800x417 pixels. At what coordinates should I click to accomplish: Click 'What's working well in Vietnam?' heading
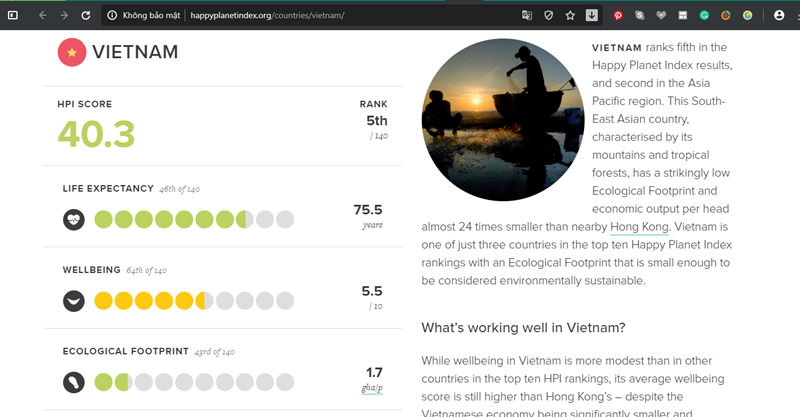pyautogui.click(x=523, y=328)
